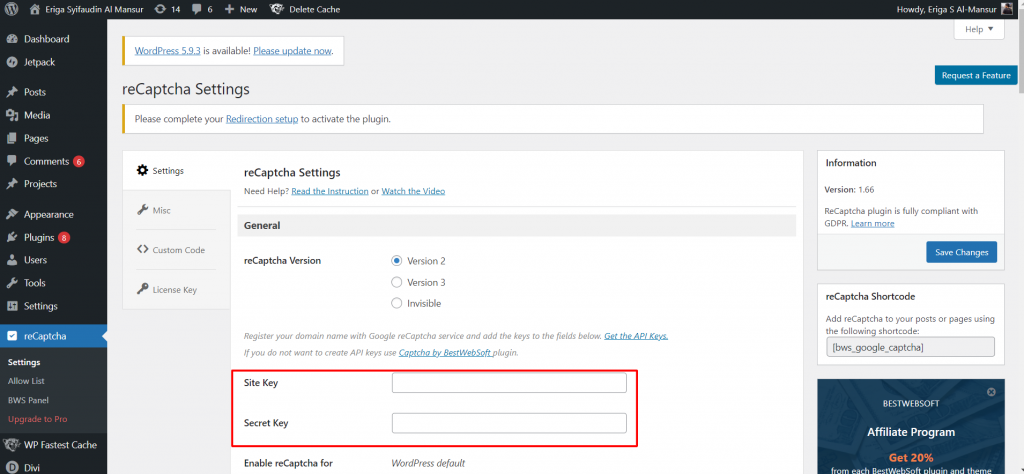Click the Media sidebar icon
The height and width of the screenshot is (474, 1024).
tap(12, 115)
